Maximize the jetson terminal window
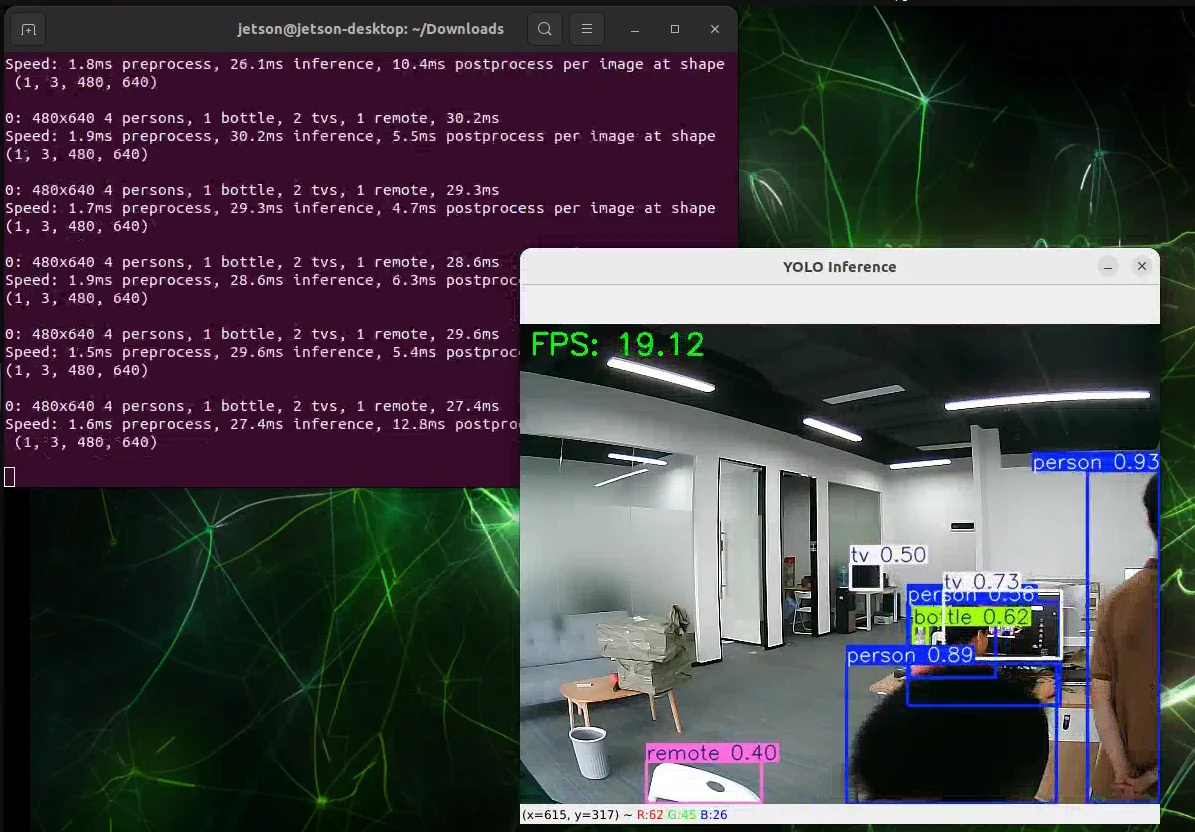The image size is (1195, 832). pyautogui.click(x=674, y=29)
